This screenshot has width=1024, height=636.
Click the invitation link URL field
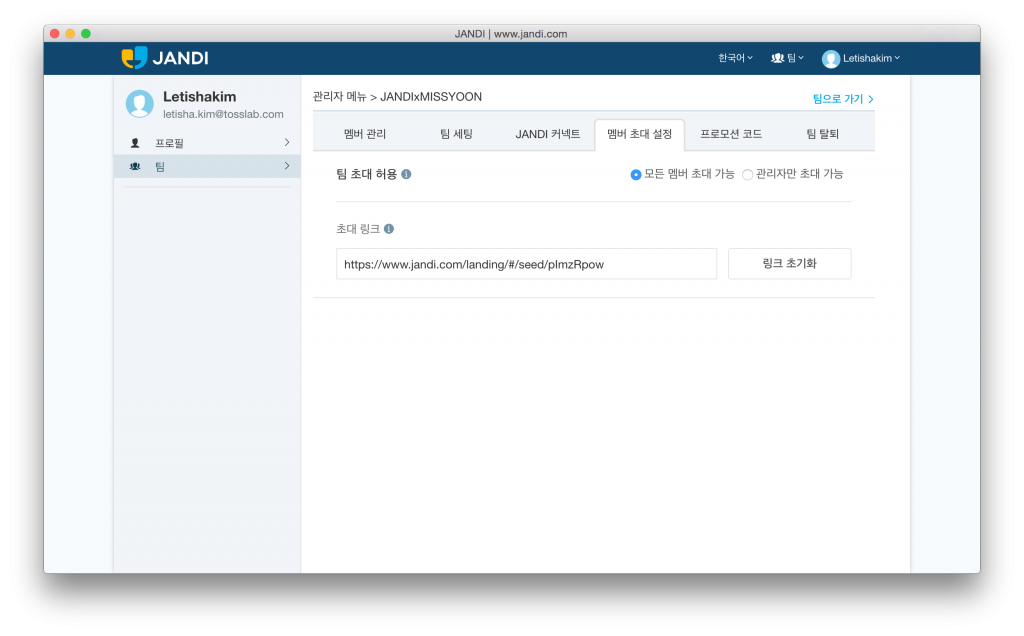click(x=526, y=264)
